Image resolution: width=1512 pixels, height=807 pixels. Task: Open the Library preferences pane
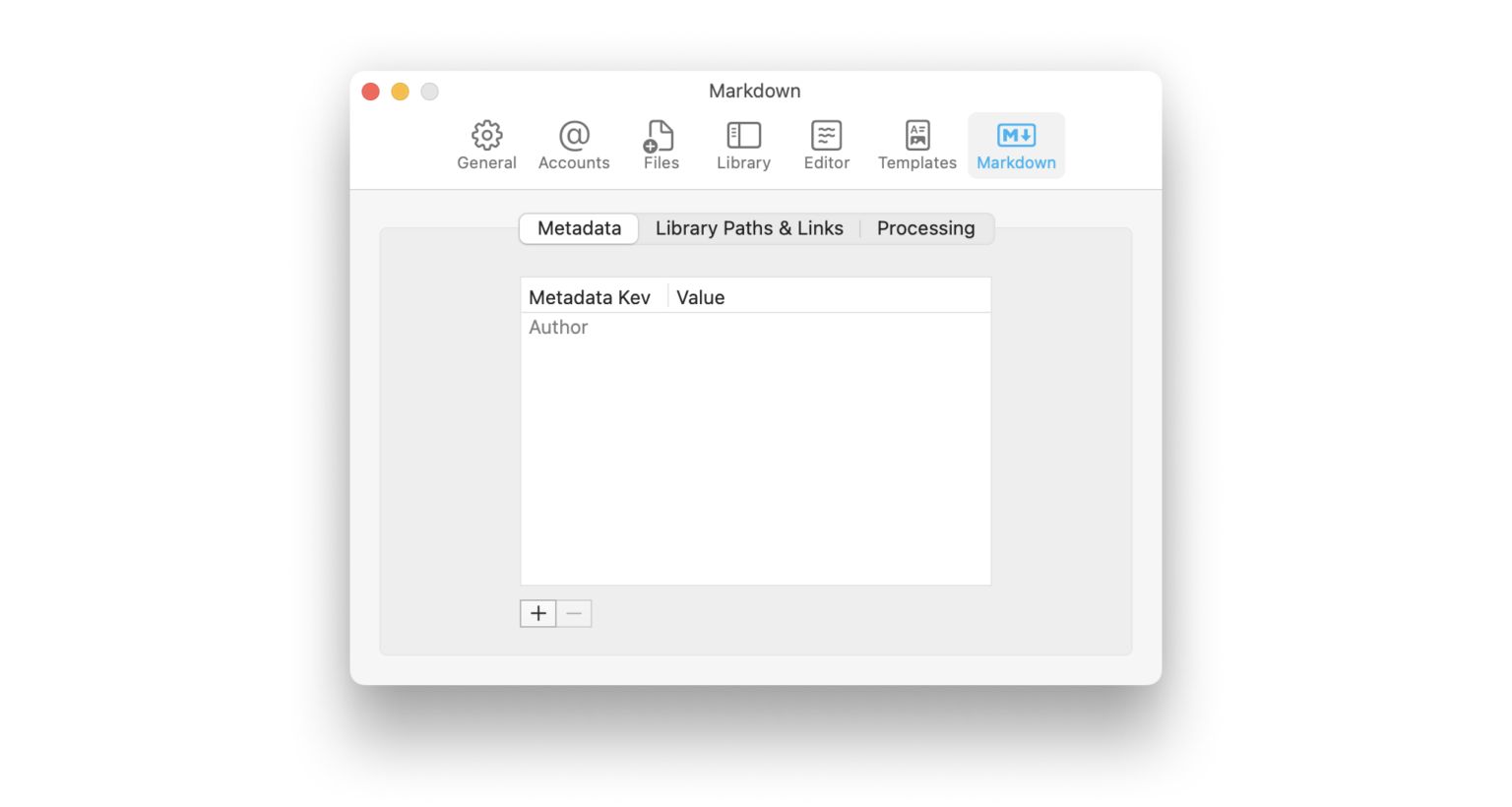pos(743,145)
